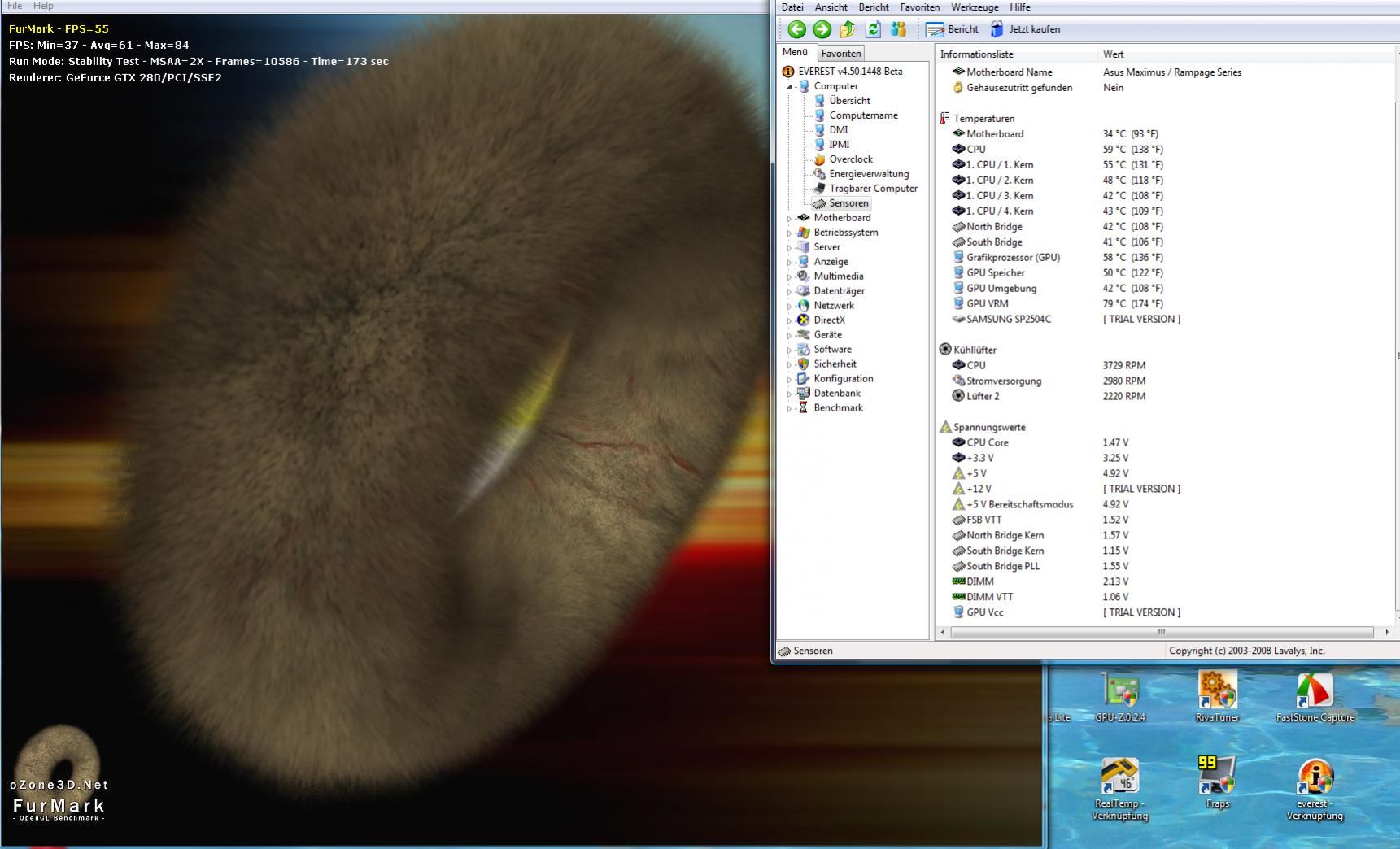Expand the Datenträger tree node
The width and height of the screenshot is (1400, 849).
pos(789,291)
